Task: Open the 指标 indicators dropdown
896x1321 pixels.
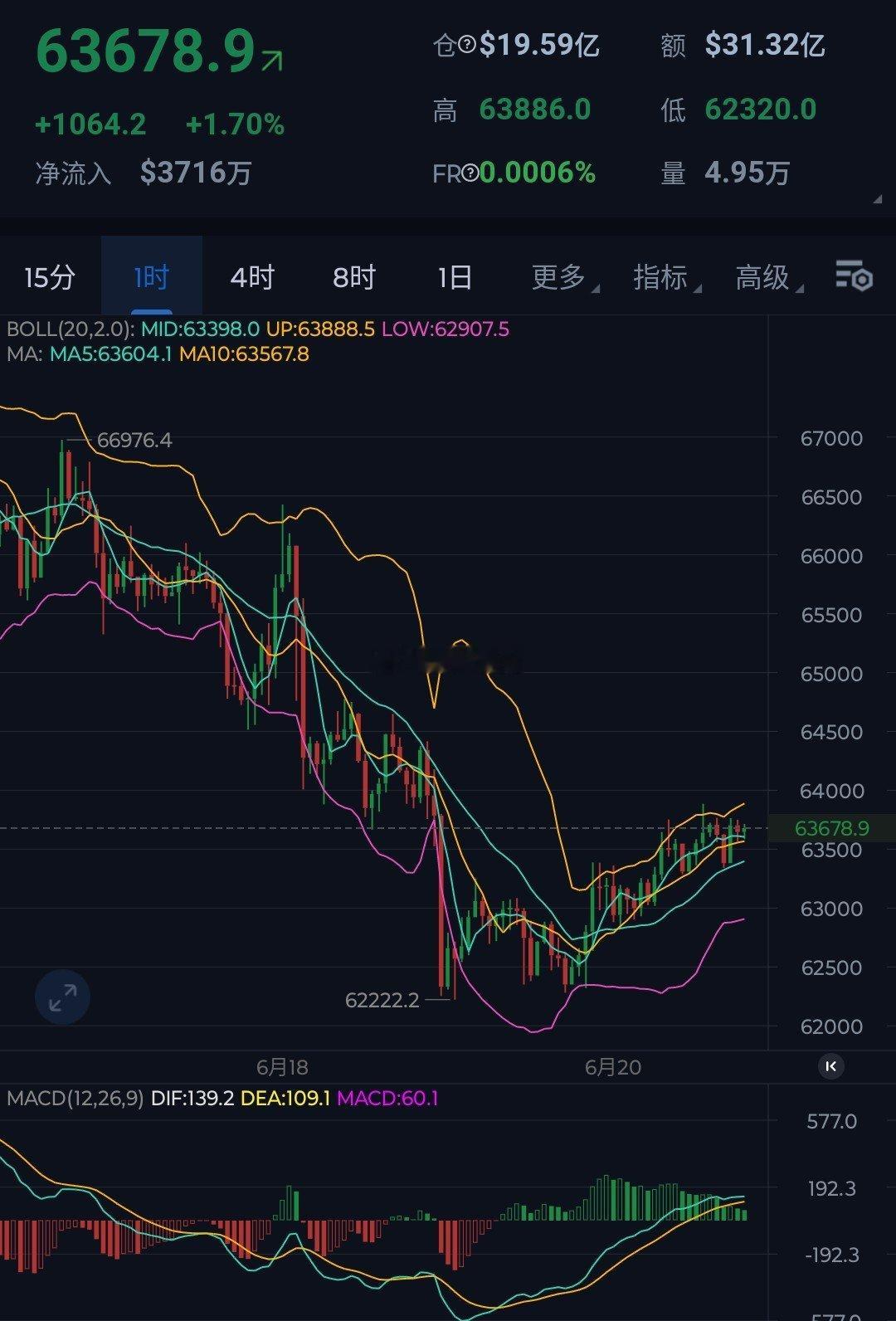Action: coord(667,277)
